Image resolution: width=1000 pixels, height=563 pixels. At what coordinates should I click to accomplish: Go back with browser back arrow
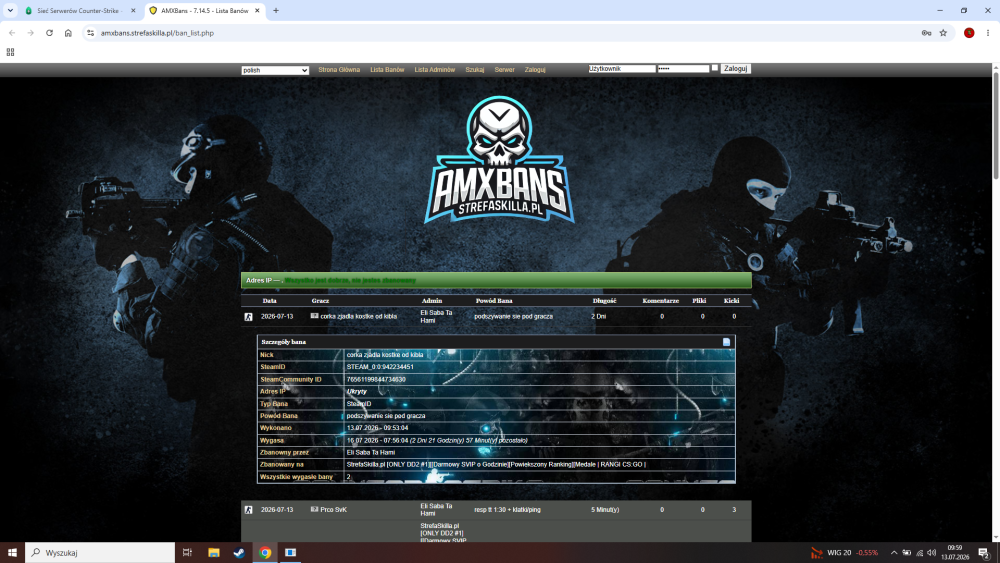(12, 33)
